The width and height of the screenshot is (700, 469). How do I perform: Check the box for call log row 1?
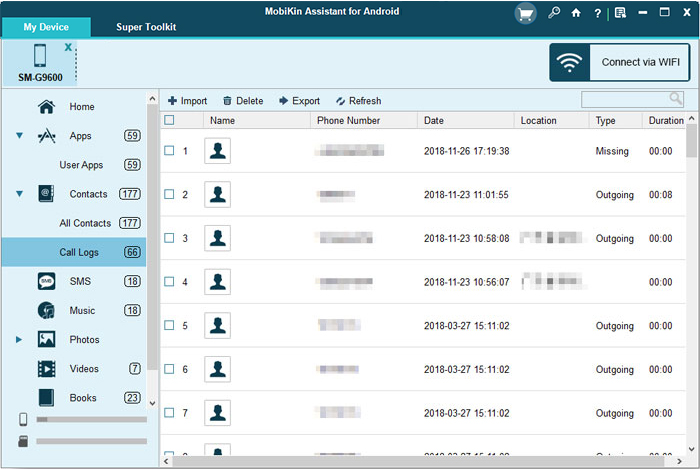click(x=169, y=150)
